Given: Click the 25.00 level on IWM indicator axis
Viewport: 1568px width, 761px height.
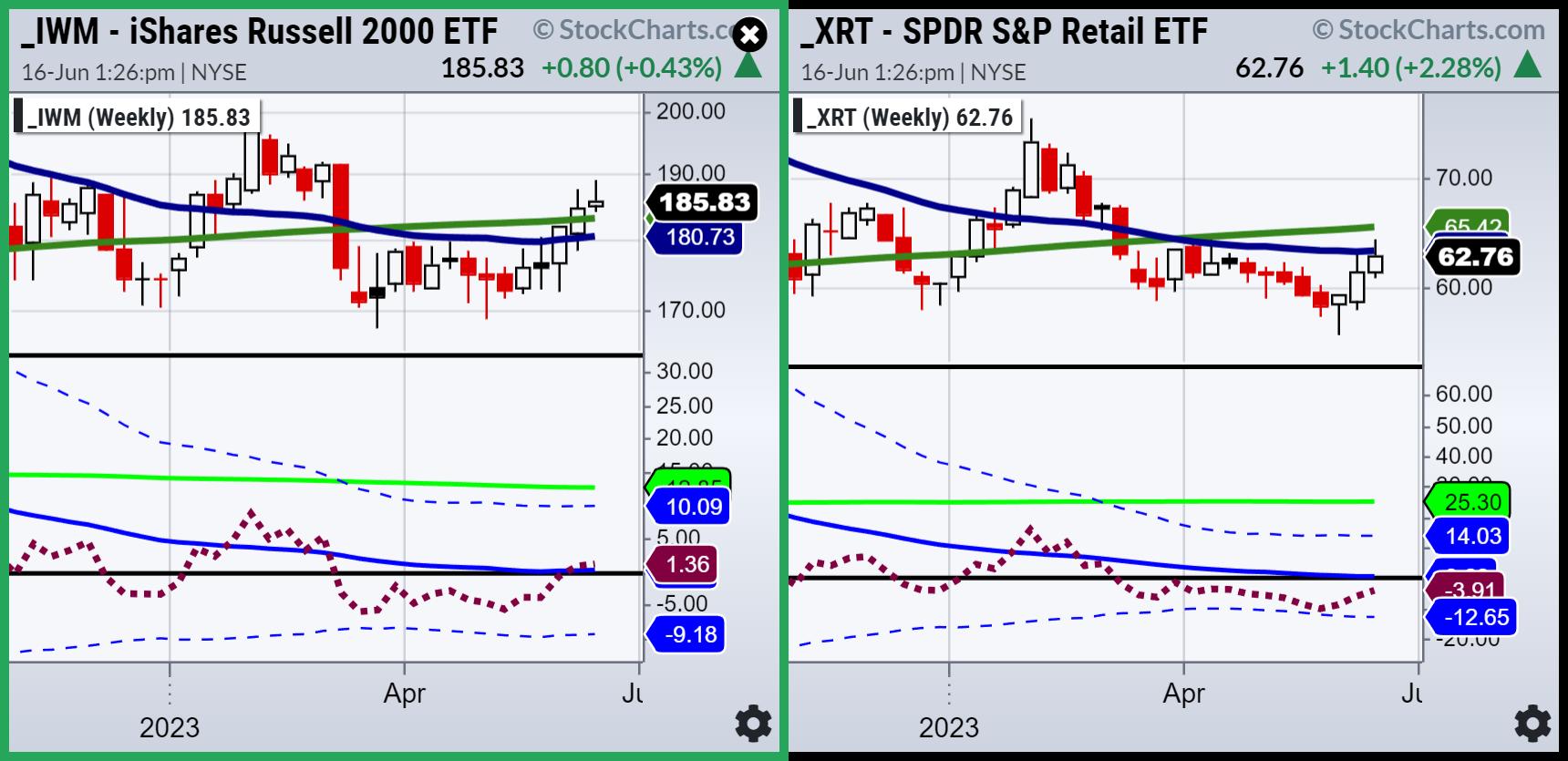Looking at the screenshot, I should click(x=685, y=406).
